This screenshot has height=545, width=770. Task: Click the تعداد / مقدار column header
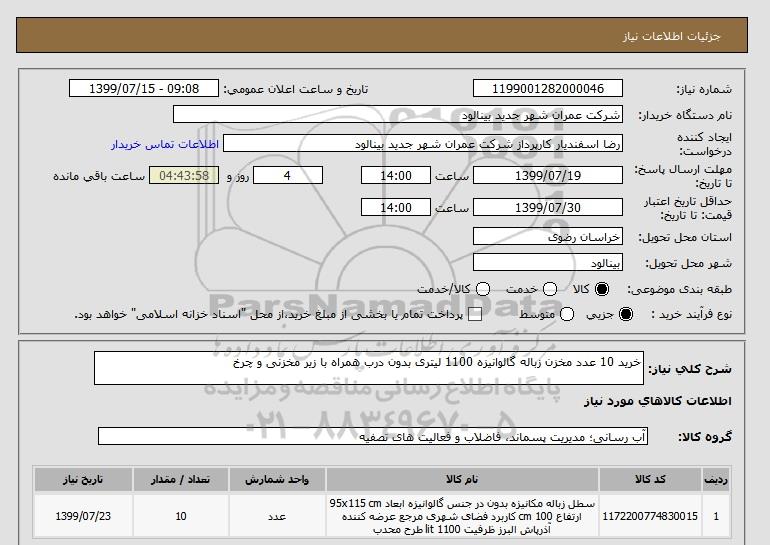(x=181, y=479)
